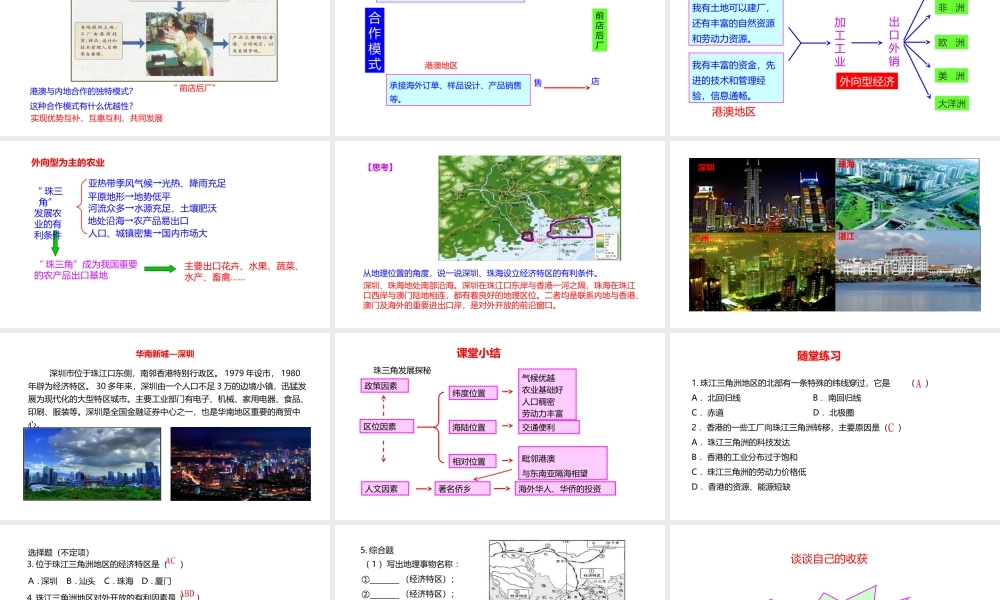1000x600 pixels.
Task: Click the Pearl River Delta terrain map
Action: [529, 208]
